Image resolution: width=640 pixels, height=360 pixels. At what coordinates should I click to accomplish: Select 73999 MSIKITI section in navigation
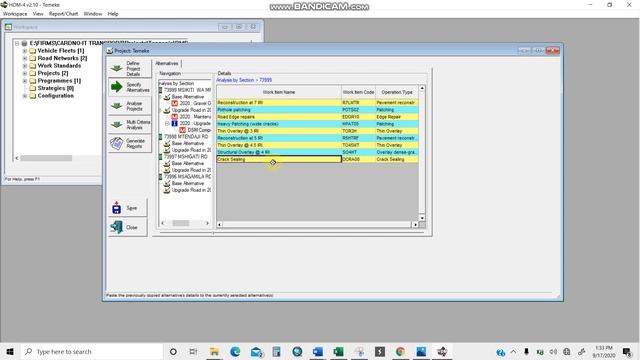[x=187, y=90]
